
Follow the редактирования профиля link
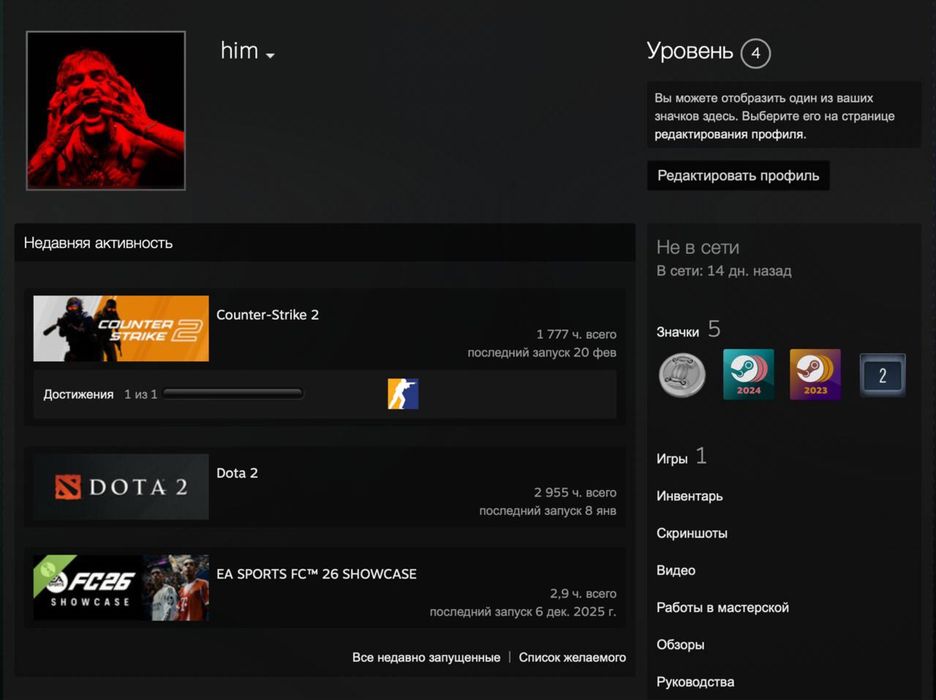[x=730, y=134]
